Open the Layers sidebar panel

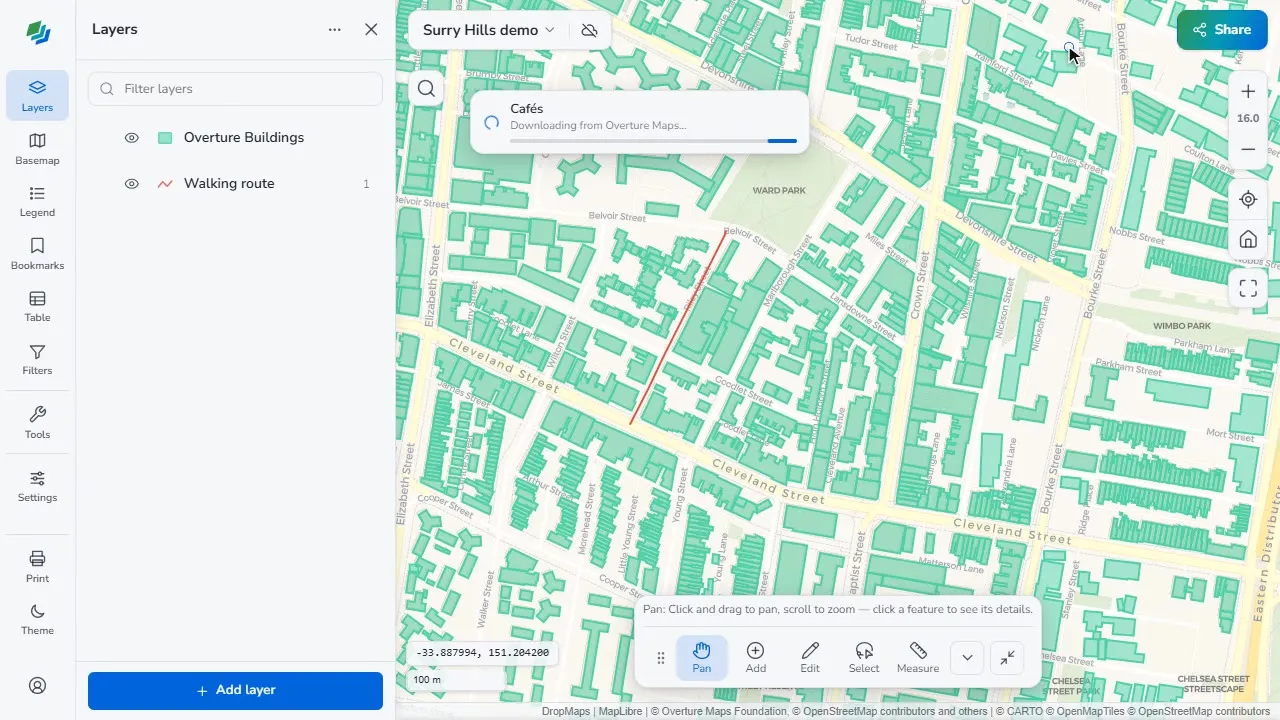click(37, 95)
